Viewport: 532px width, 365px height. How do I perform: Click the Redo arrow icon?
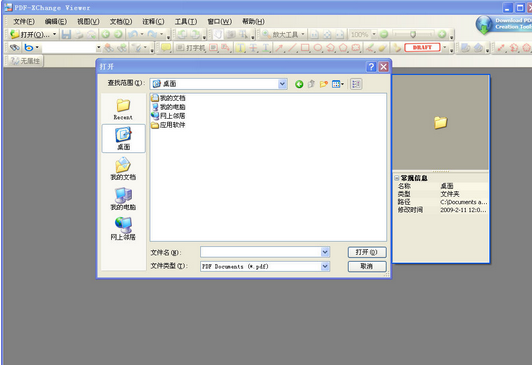coord(152,34)
